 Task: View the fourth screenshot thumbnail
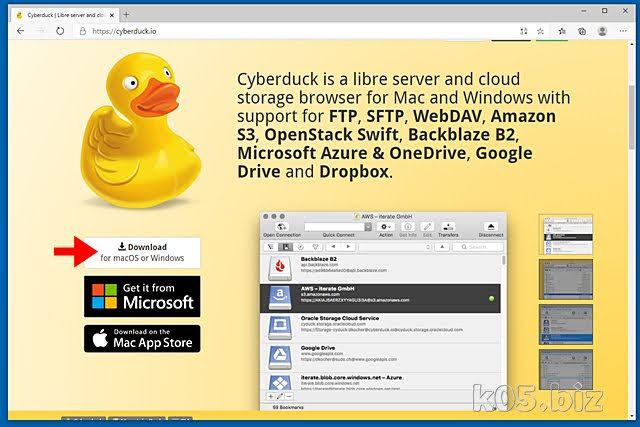[x=566, y=369]
